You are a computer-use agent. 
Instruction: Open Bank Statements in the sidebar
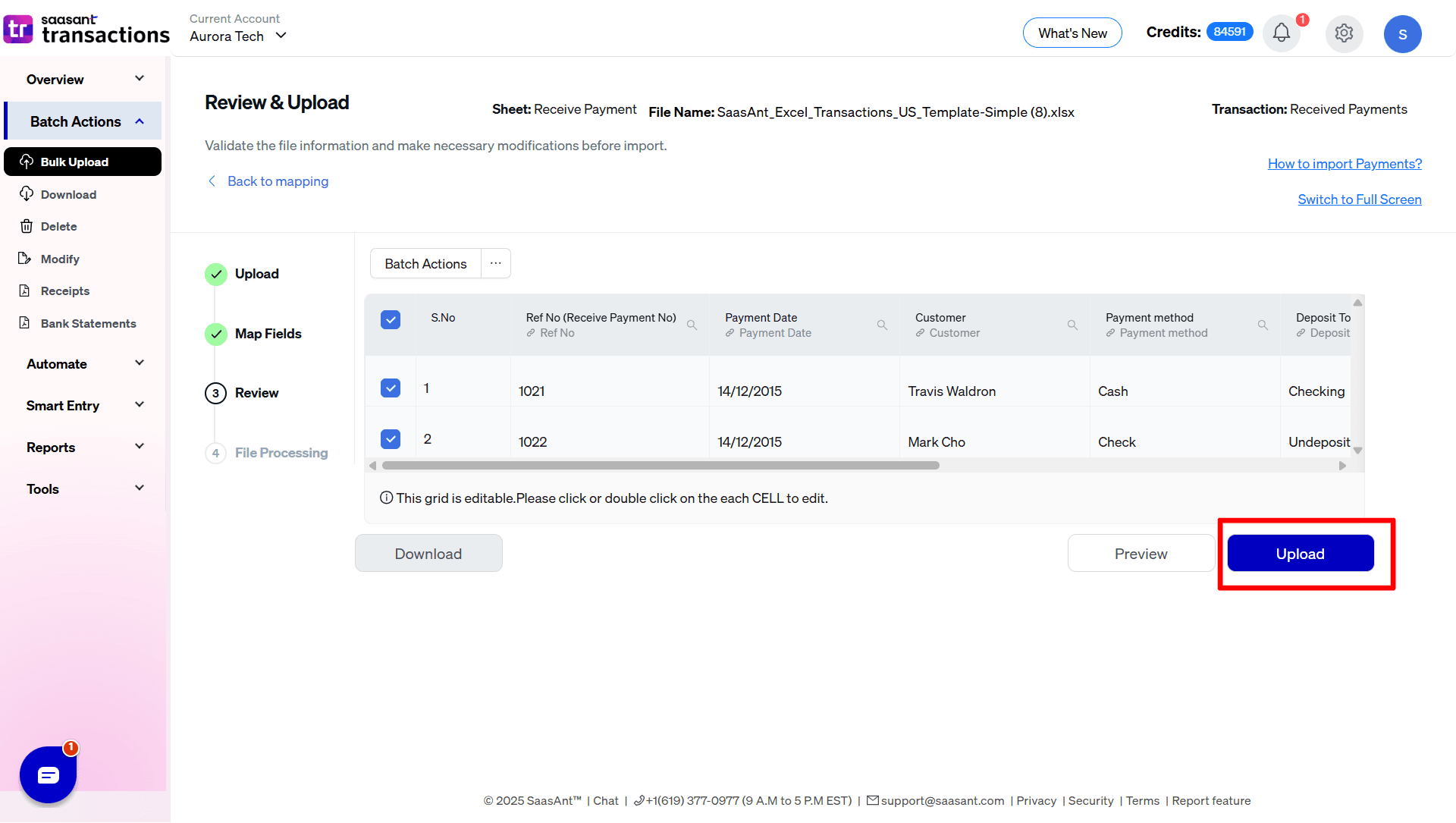(88, 323)
